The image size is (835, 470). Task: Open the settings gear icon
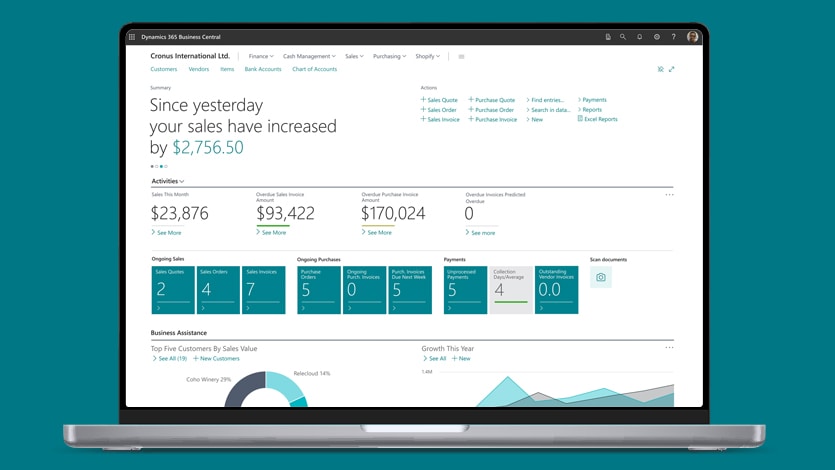[657, 37]
